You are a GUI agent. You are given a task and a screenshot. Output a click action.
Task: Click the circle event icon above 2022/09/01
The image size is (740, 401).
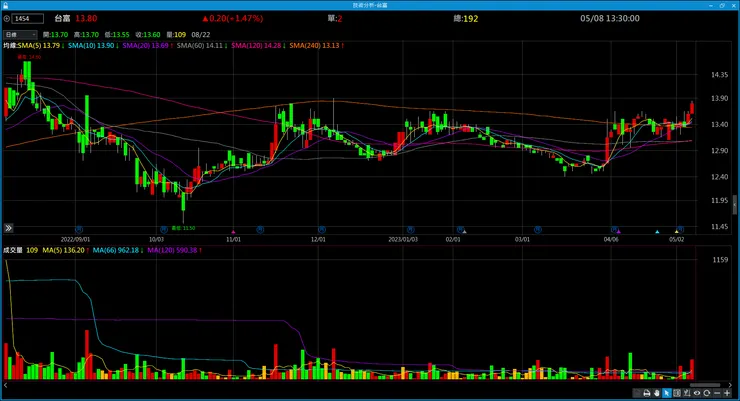[x=79, y=230]
